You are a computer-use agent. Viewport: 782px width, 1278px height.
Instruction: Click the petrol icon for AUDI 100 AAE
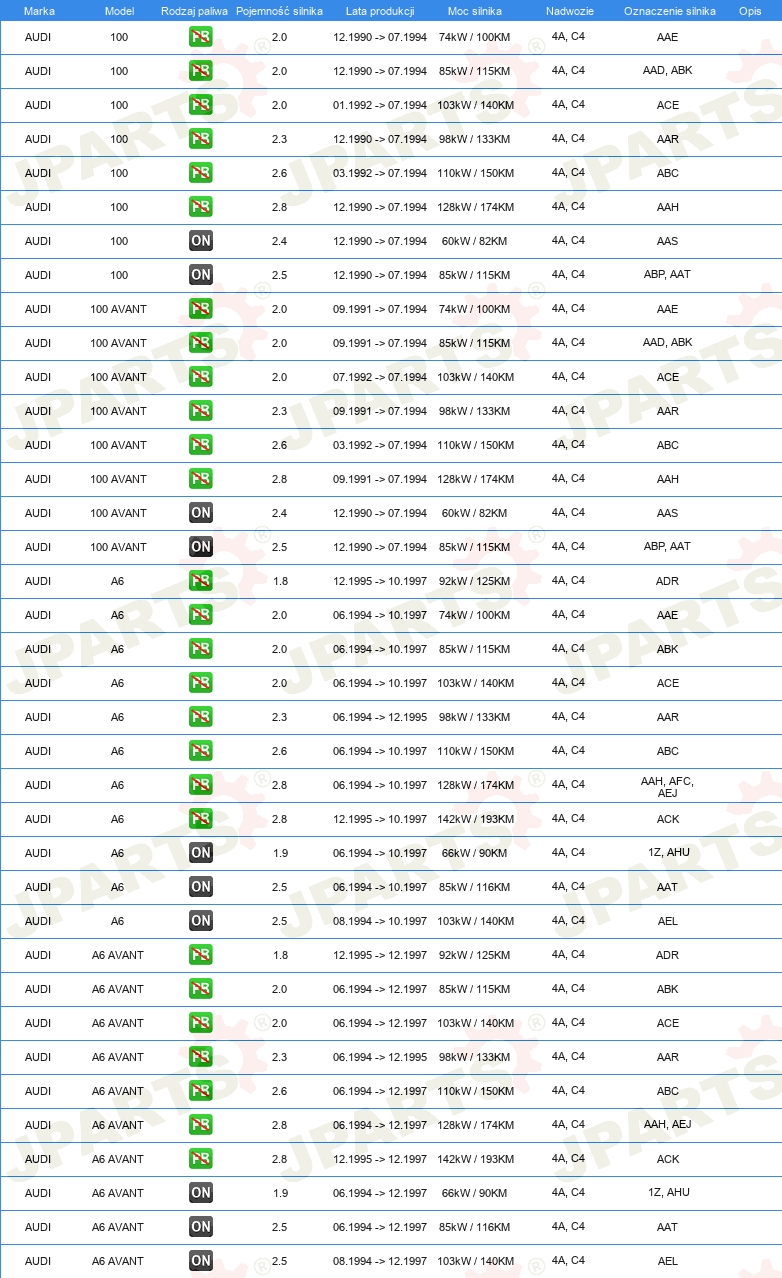201,37
